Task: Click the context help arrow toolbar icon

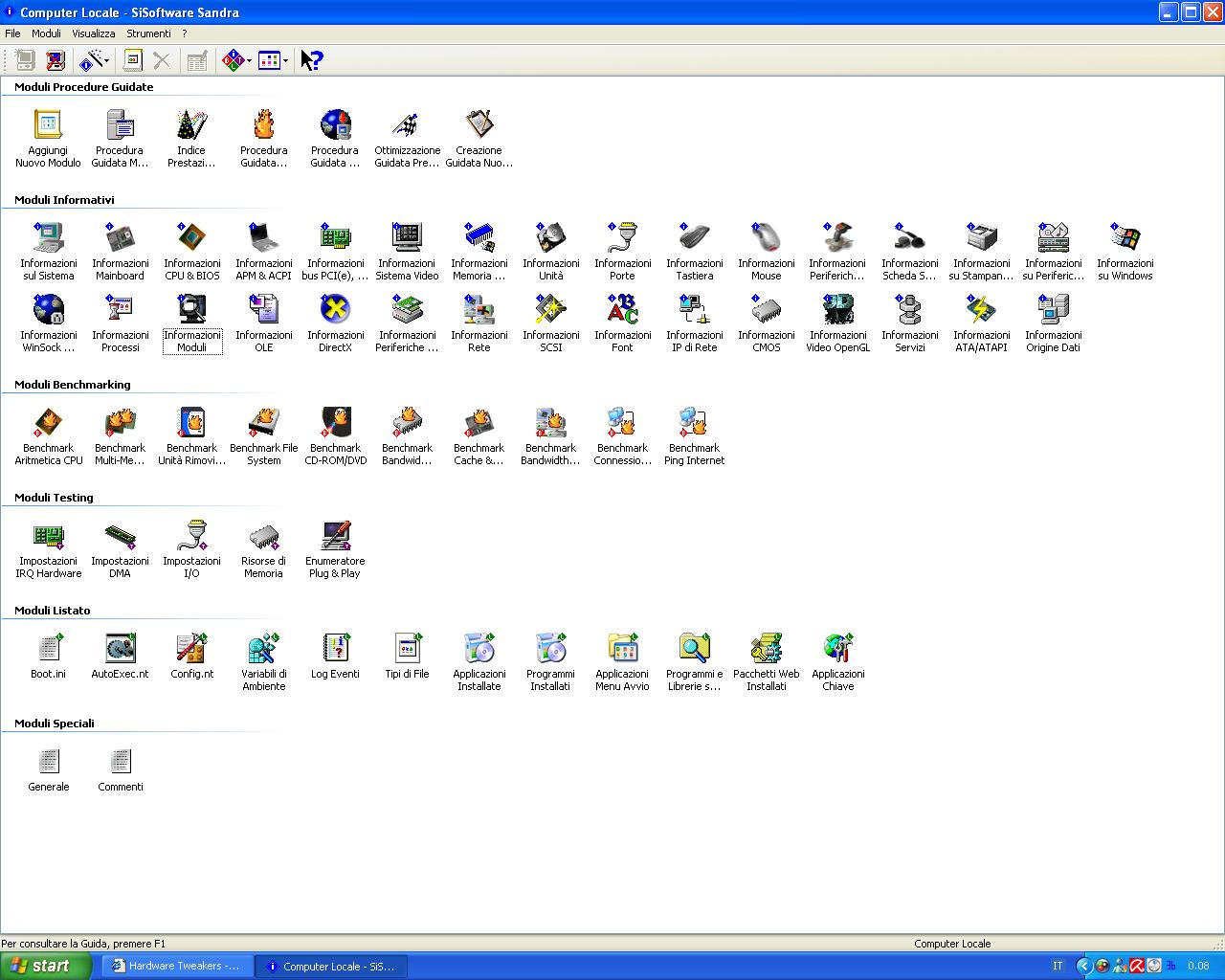Action: click(x=311, y=60)
